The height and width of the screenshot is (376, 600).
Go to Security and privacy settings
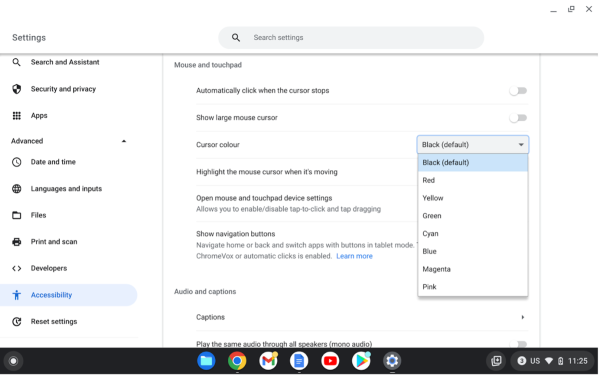tap(63, 89)
